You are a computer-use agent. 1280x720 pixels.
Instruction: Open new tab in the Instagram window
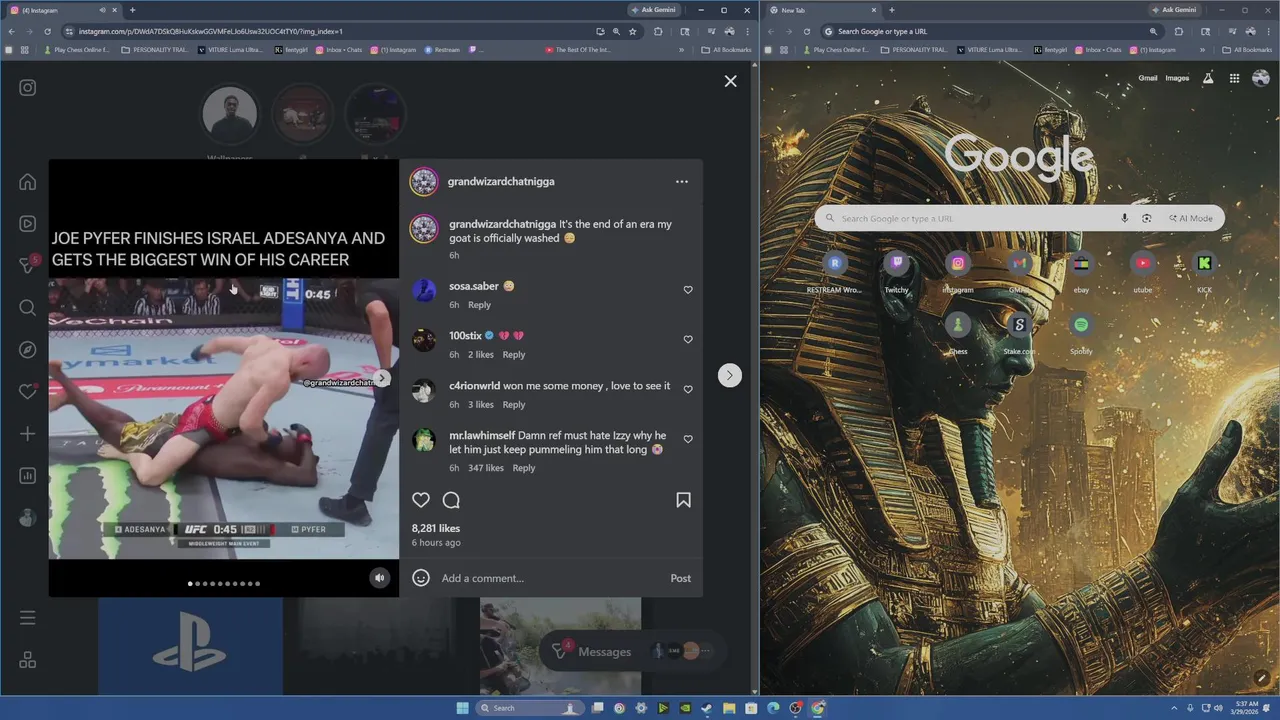click(x=132, y=10)
